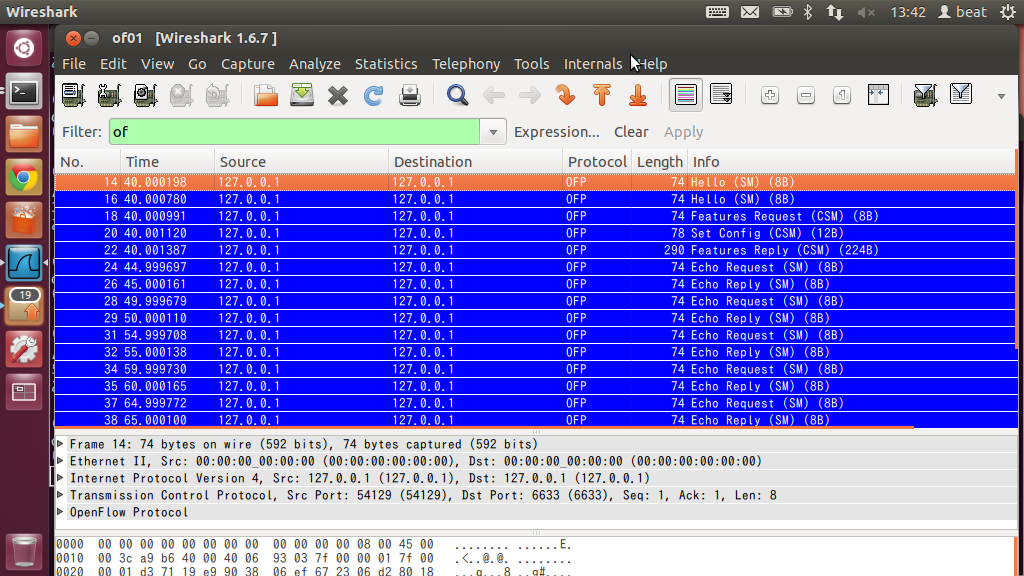The width and height of the screenshot is (1024, 576).
Task: Click the print packets icon
Action: (x=410, y=95)
